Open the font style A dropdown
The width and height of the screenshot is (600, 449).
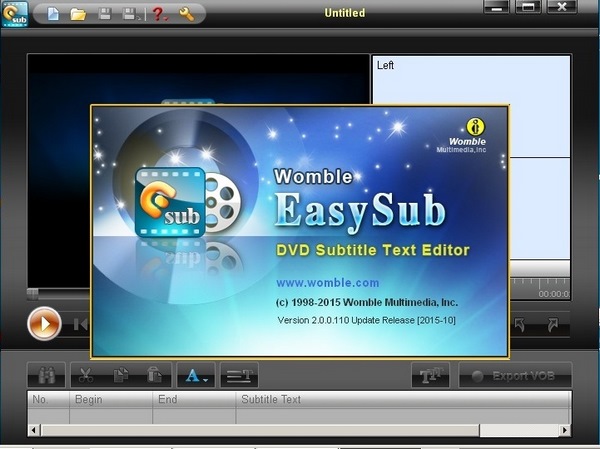(x=196, y=375)
